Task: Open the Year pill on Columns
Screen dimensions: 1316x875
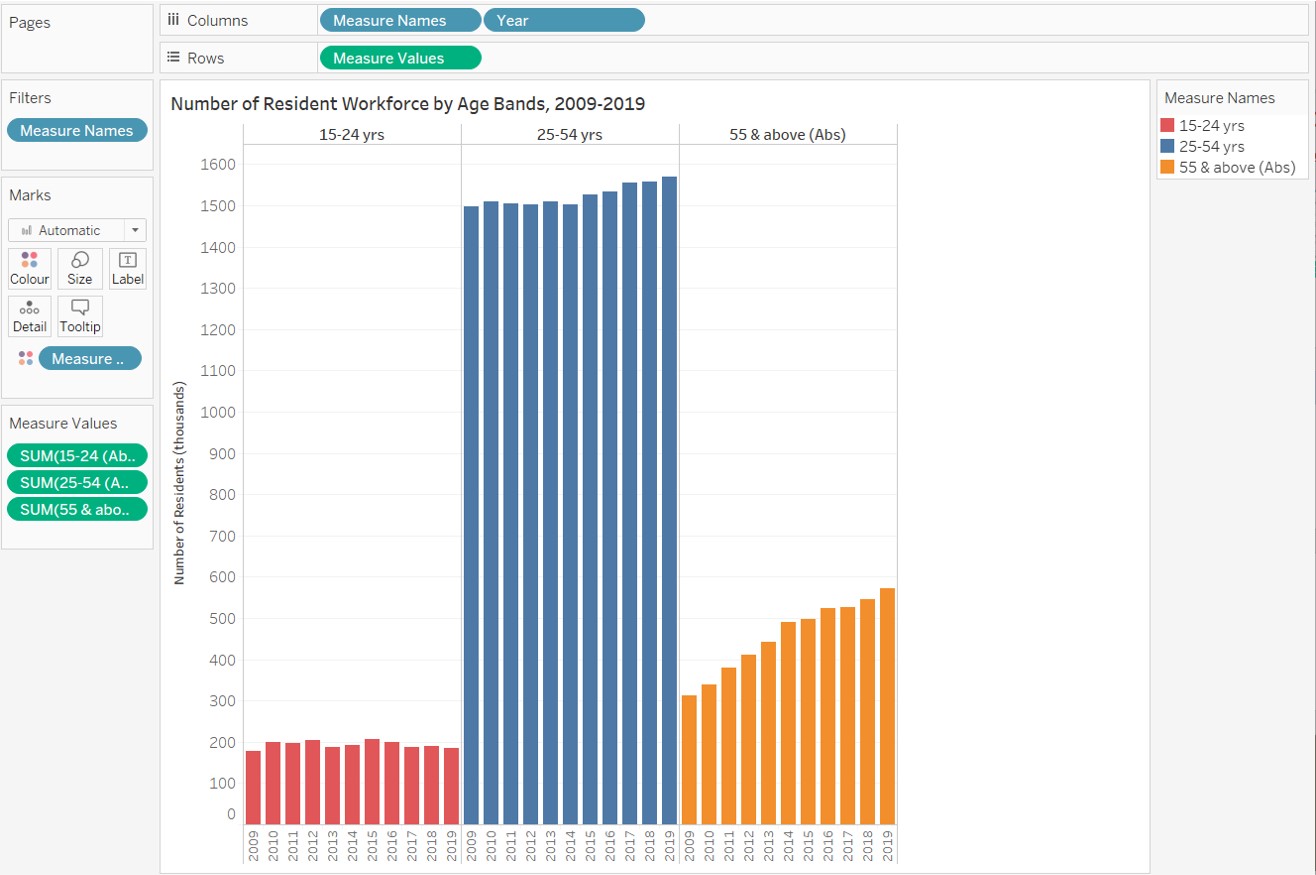Action: 563,19
